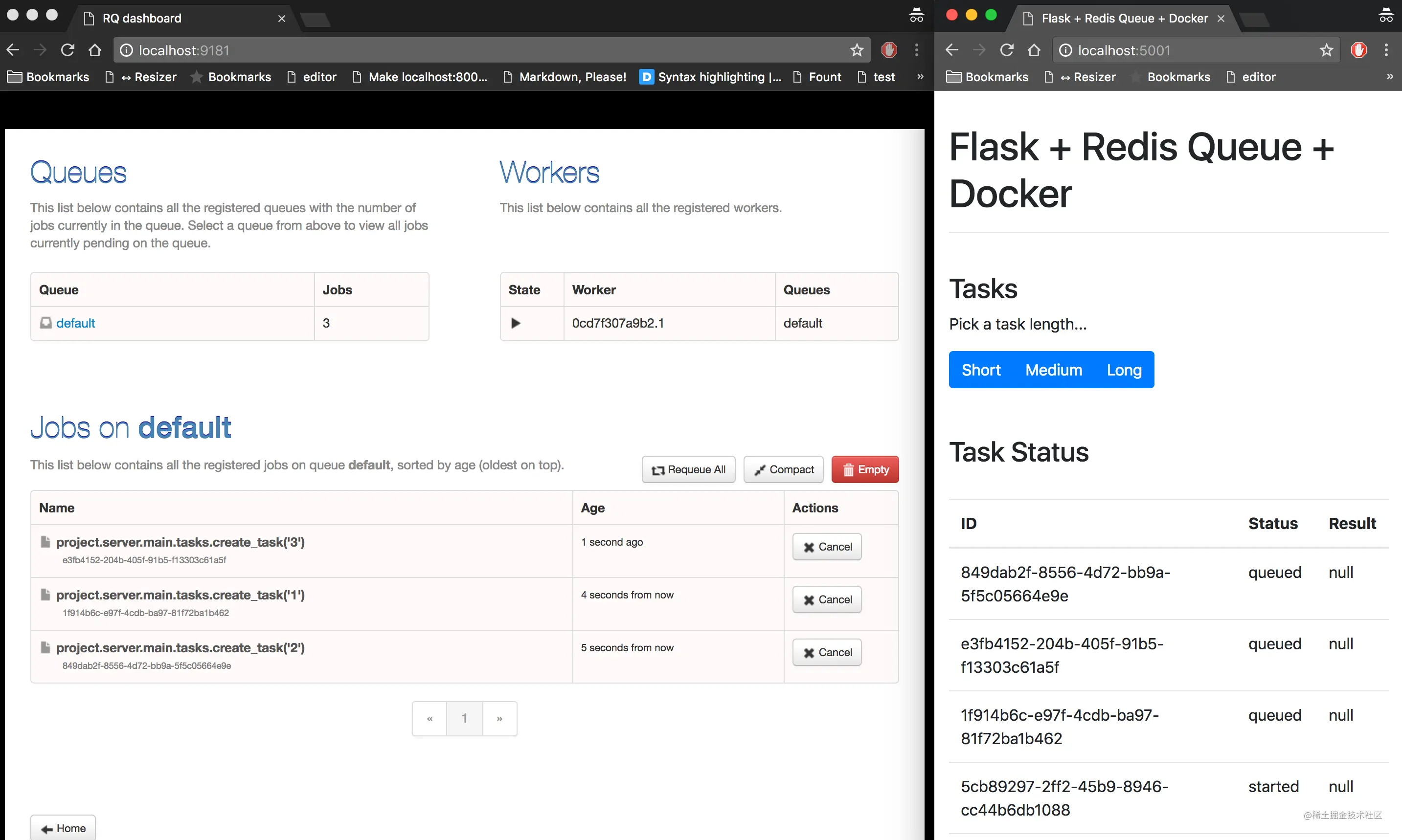Empty the default queue

[x=865, y=469]
